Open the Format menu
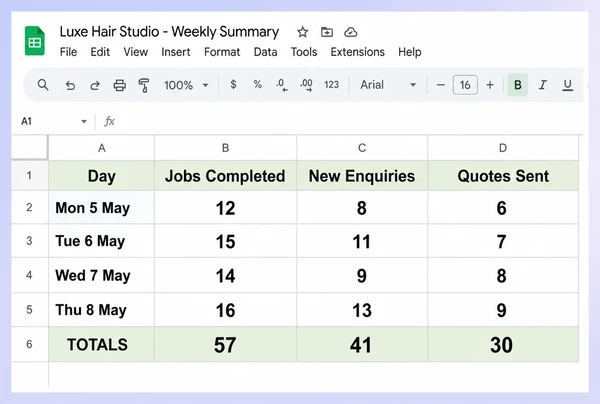The image size is (600, 404). pos(222,52)
